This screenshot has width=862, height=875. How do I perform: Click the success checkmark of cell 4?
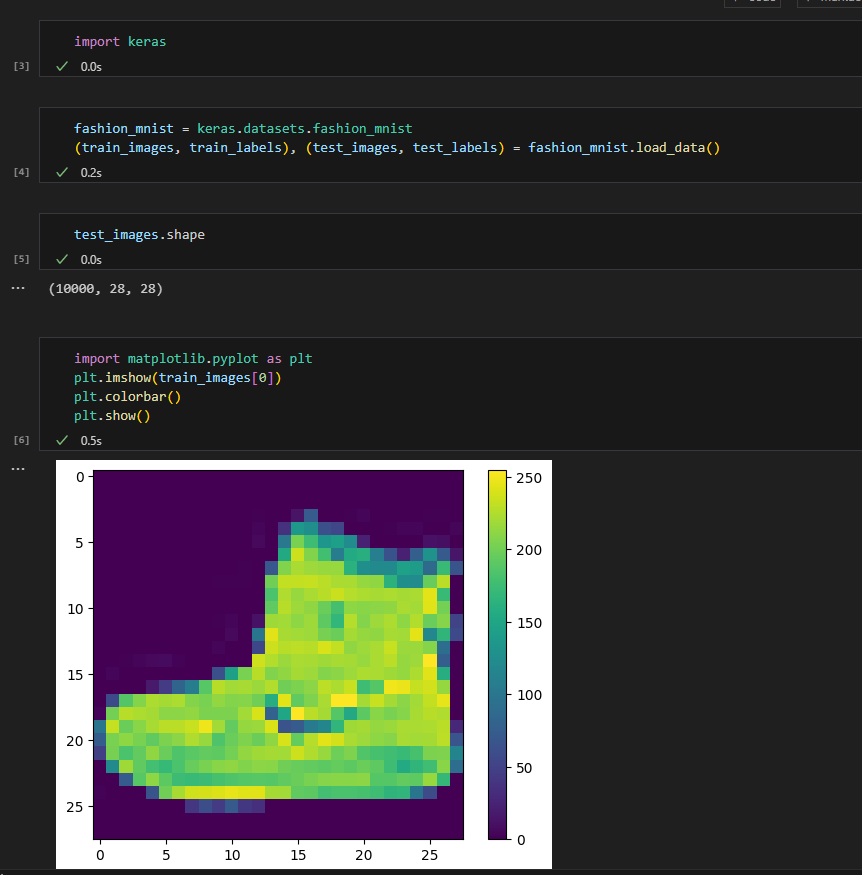click(62, 172)
